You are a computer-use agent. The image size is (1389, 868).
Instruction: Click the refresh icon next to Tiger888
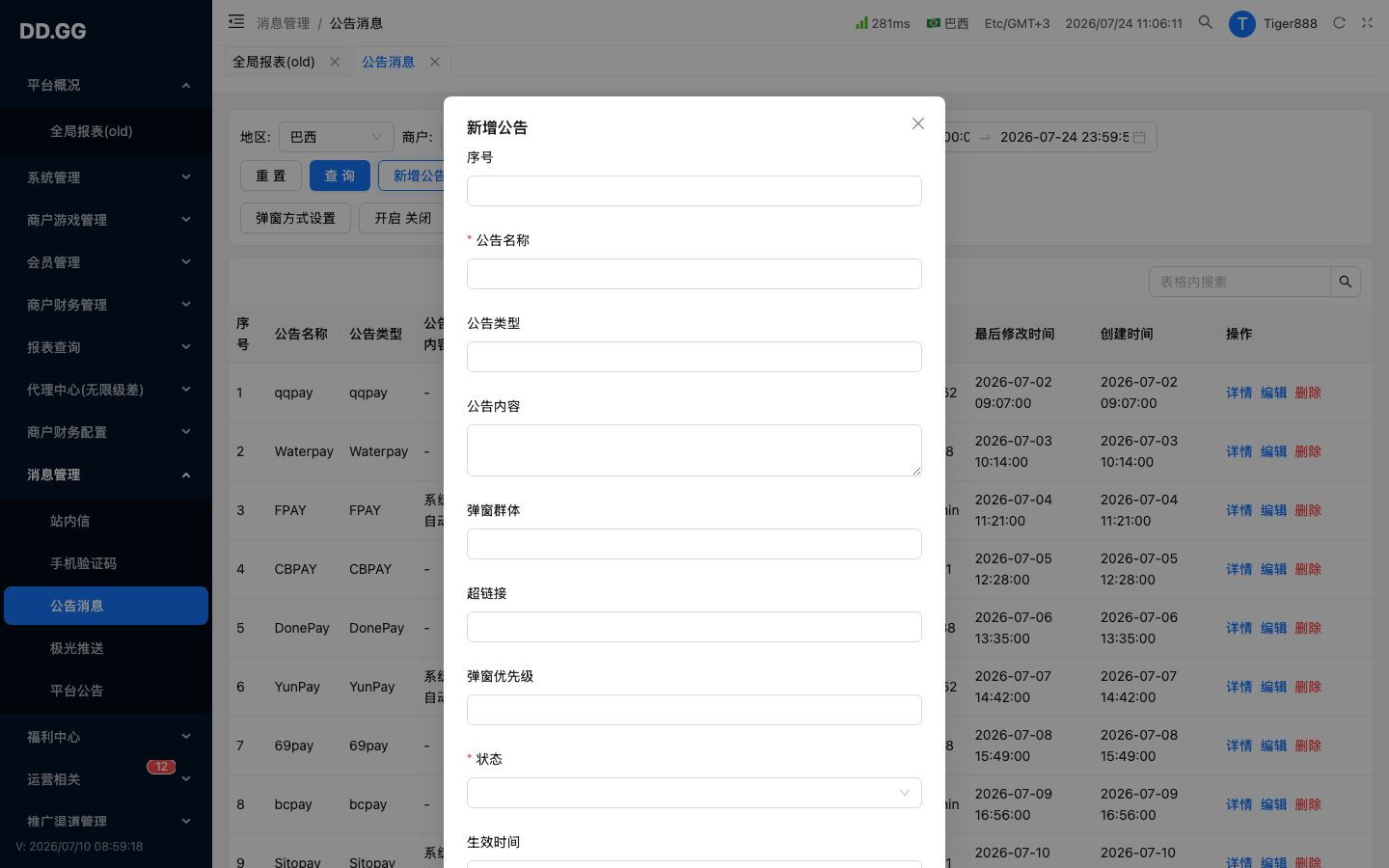coord(1339,23)
